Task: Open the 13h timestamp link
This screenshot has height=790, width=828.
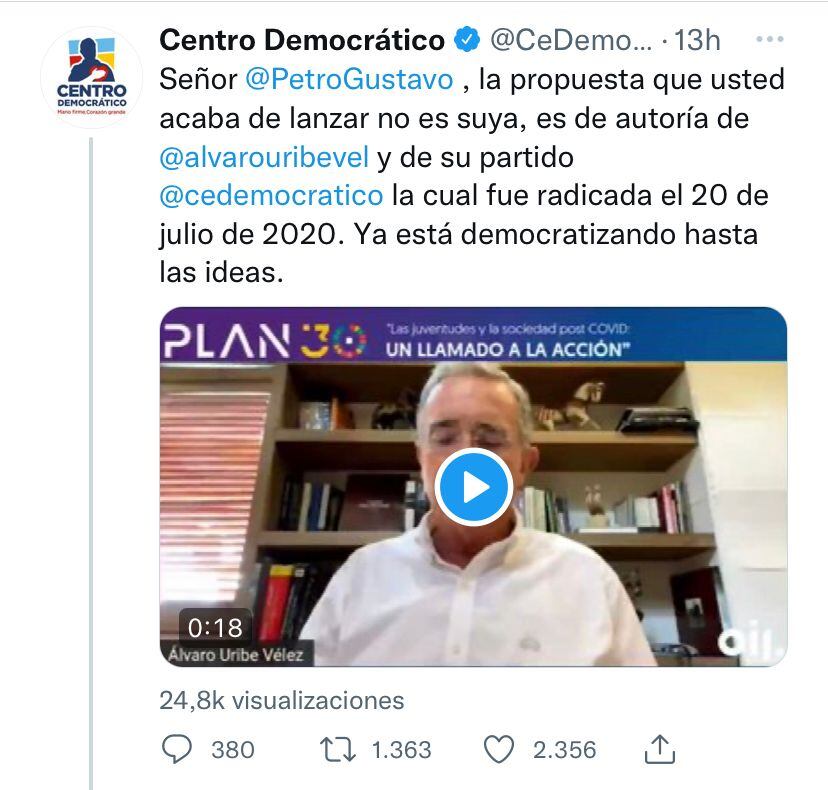Action: 697,40
